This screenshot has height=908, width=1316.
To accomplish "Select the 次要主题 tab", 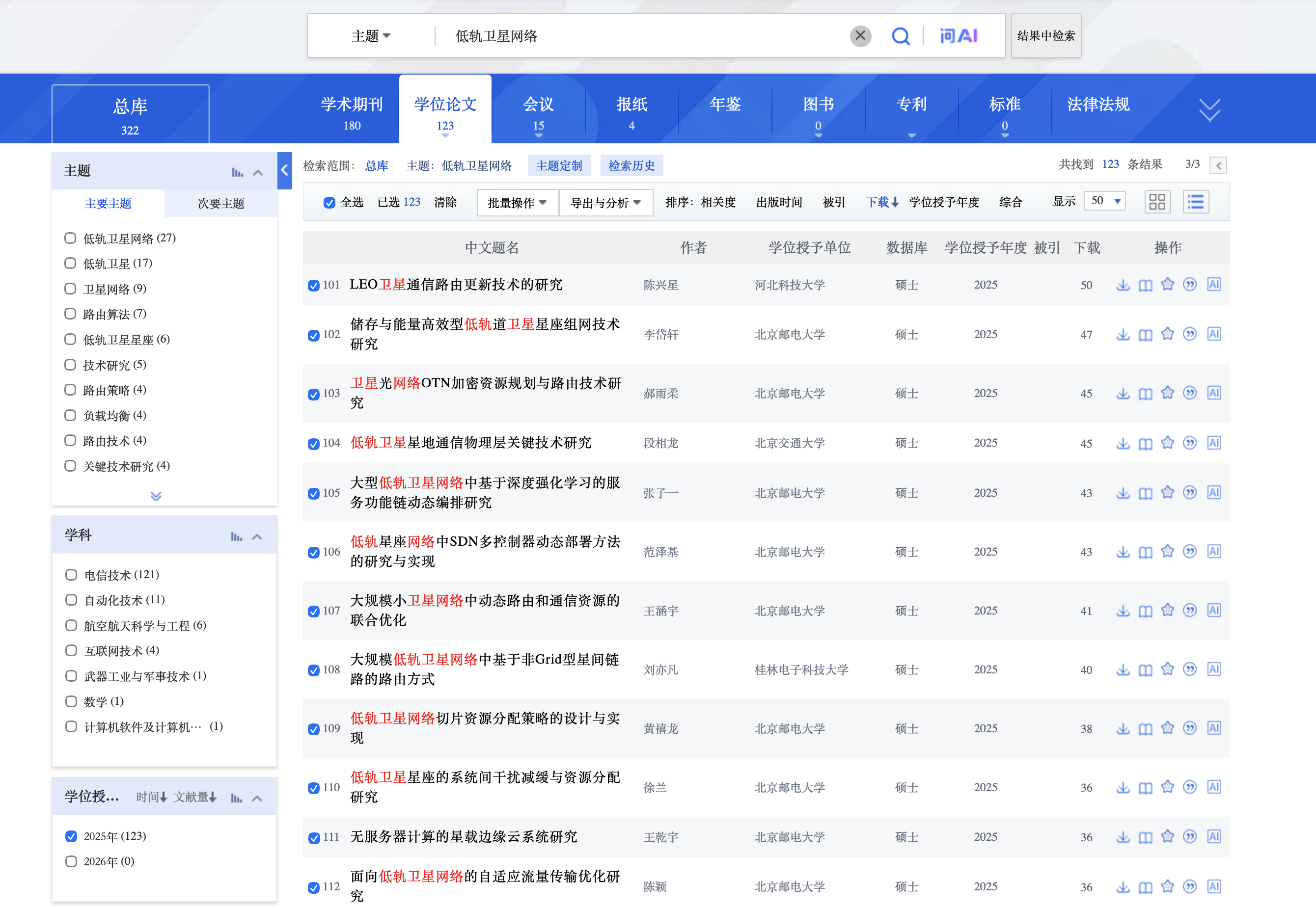I will pos(221,203).
